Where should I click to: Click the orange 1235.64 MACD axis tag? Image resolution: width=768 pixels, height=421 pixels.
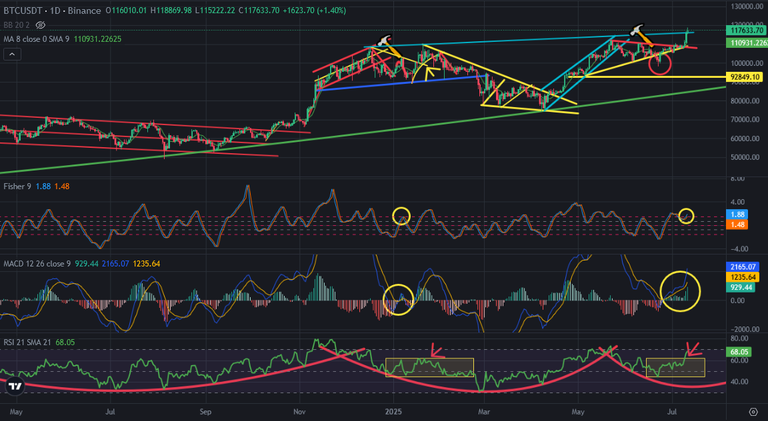click(743, 277)
